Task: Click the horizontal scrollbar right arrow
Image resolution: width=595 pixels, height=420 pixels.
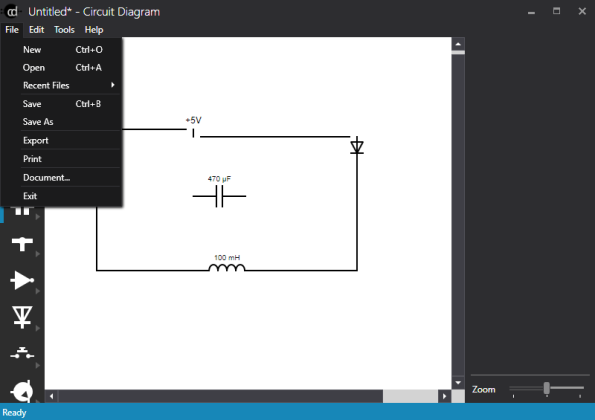Action: tap(444, 396)
